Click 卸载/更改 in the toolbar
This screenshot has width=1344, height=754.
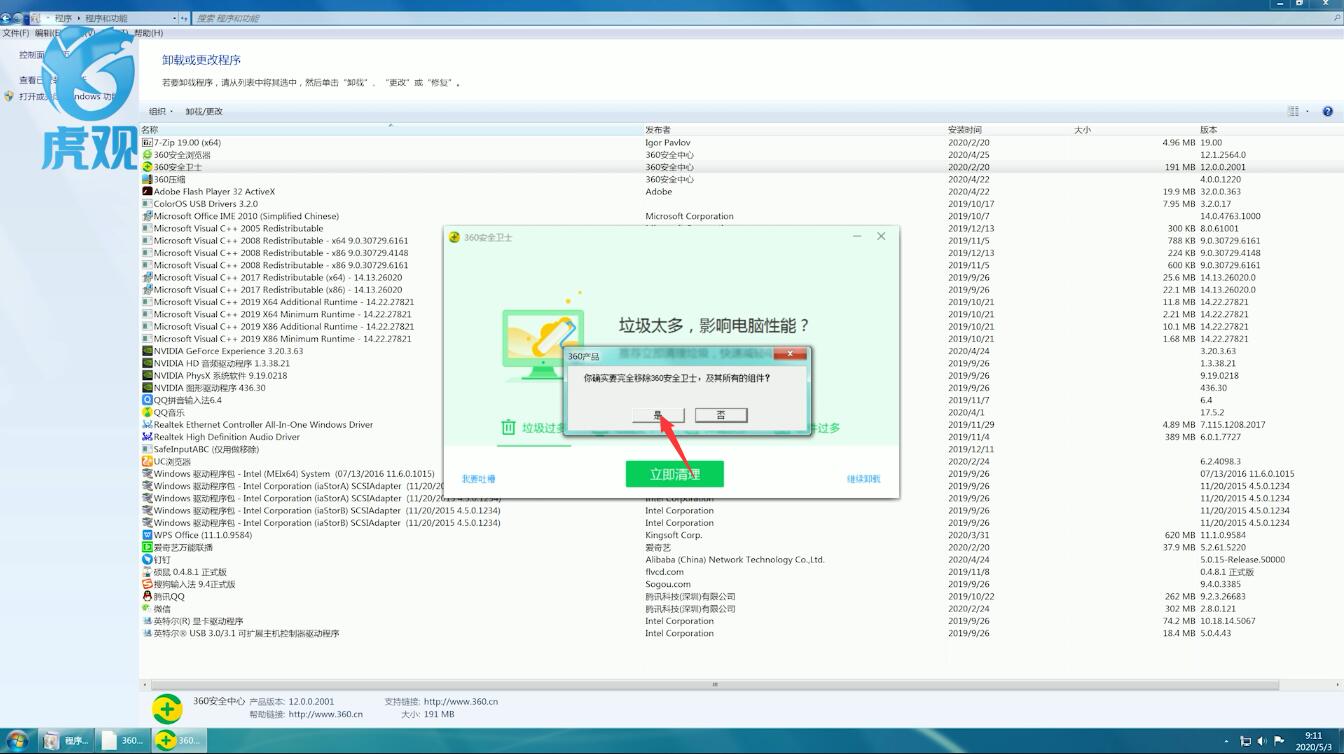pos(204,111)
